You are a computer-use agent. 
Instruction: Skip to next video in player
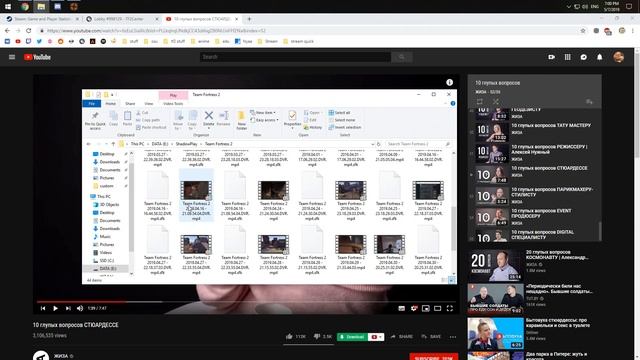(x=68, y=308)
